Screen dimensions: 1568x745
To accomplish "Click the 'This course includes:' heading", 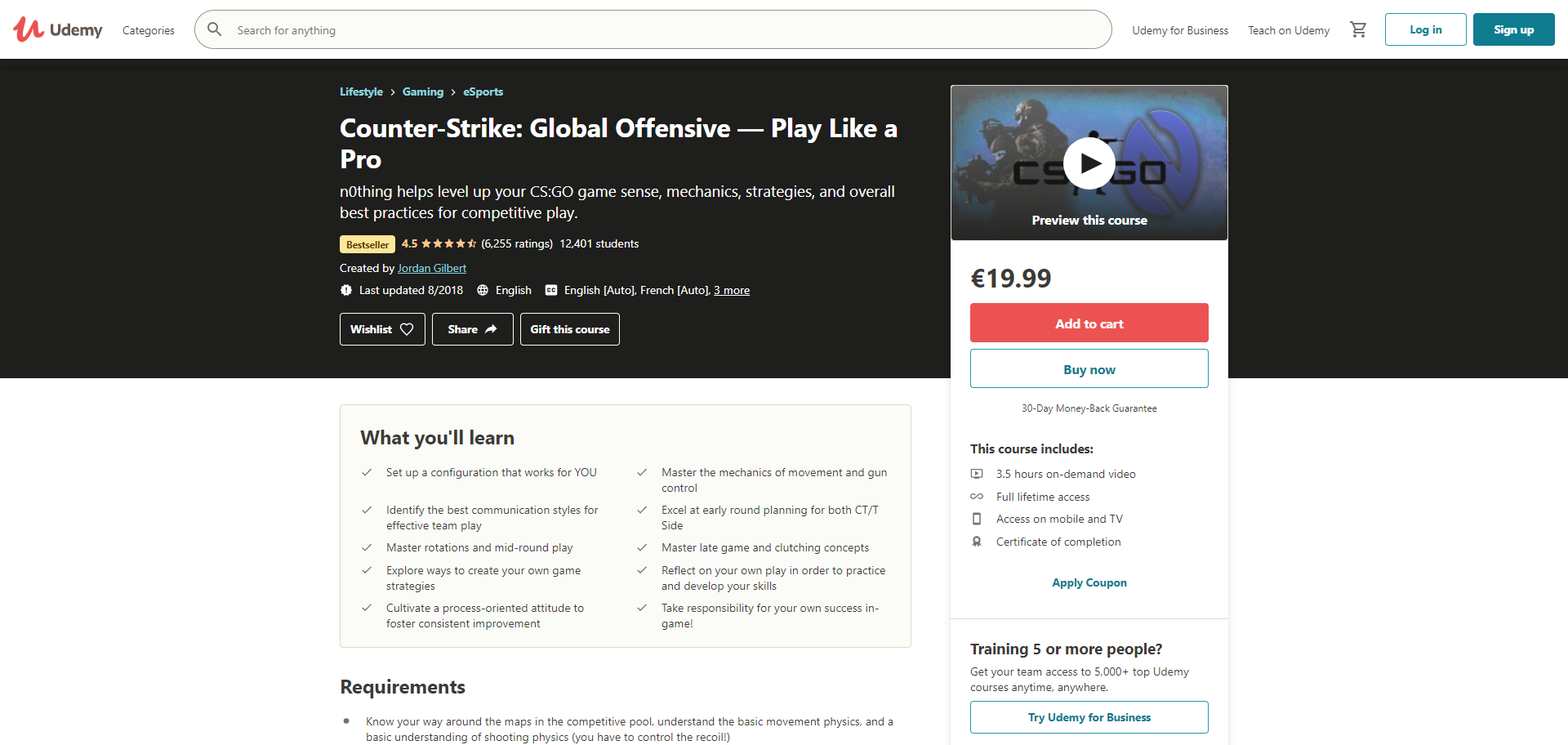I will coord(1031,448).
